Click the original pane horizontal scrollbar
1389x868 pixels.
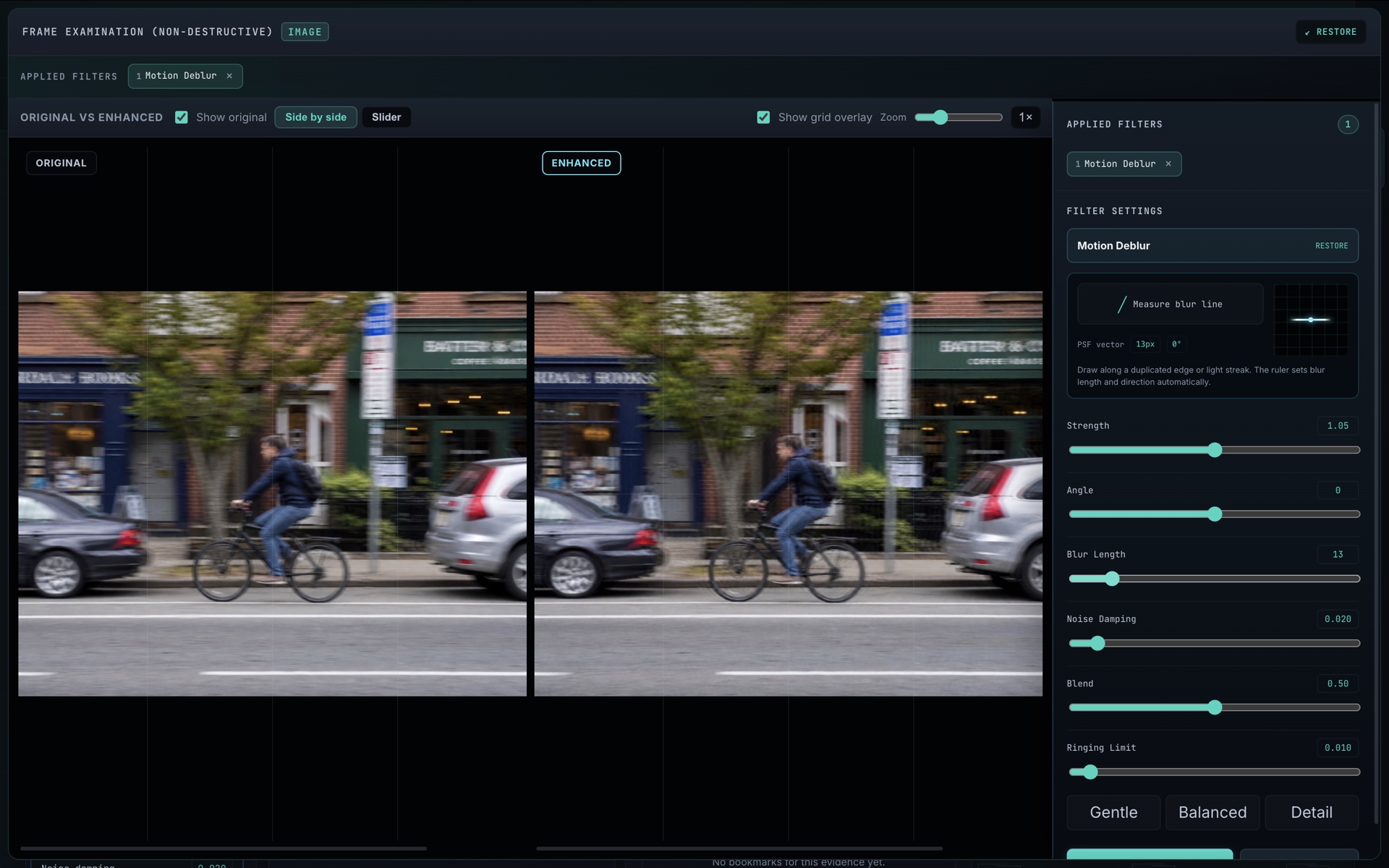pyautogui.click(x=224, y=848)
